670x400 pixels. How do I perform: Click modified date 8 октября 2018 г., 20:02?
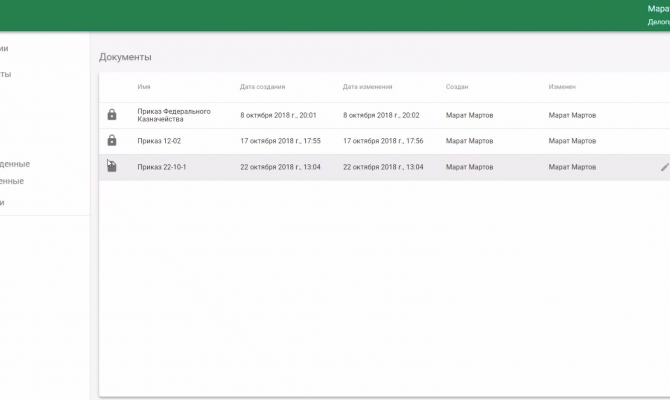[381, 115]
